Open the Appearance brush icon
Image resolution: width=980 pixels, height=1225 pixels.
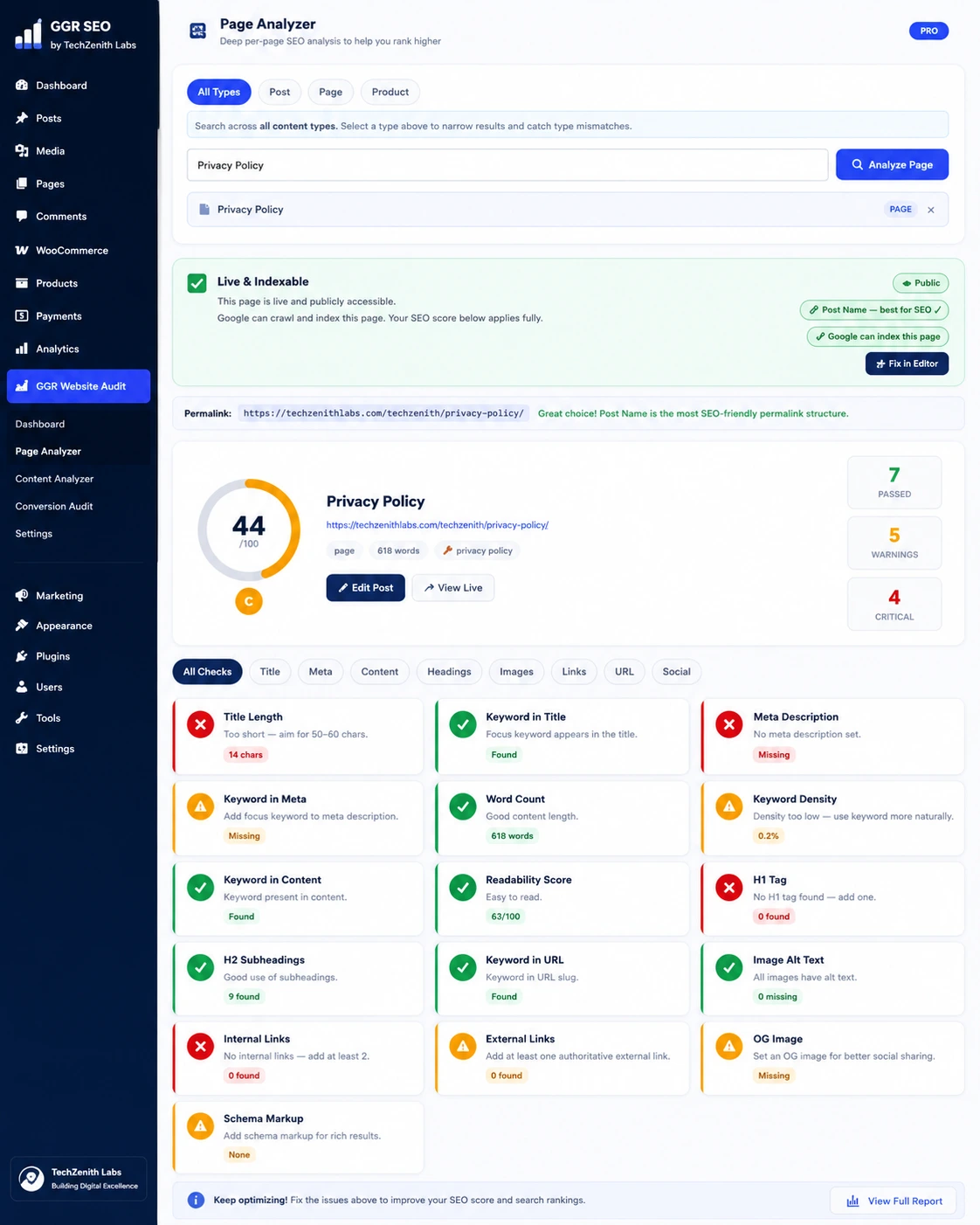(x=22, y=626)
